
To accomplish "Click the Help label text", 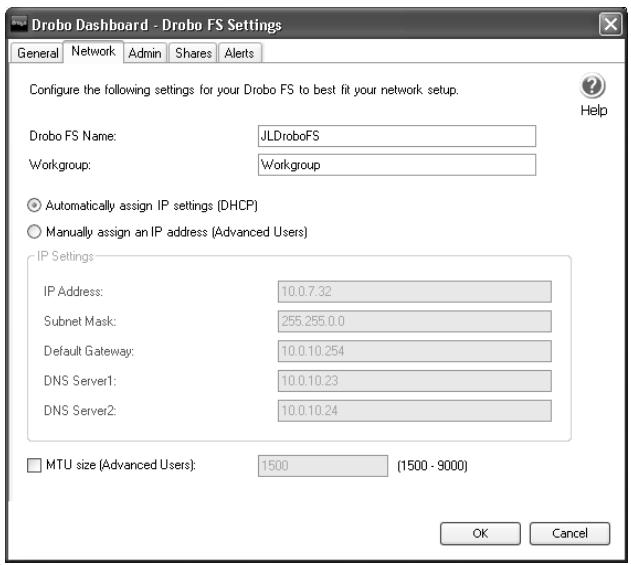I will [594, 110].
